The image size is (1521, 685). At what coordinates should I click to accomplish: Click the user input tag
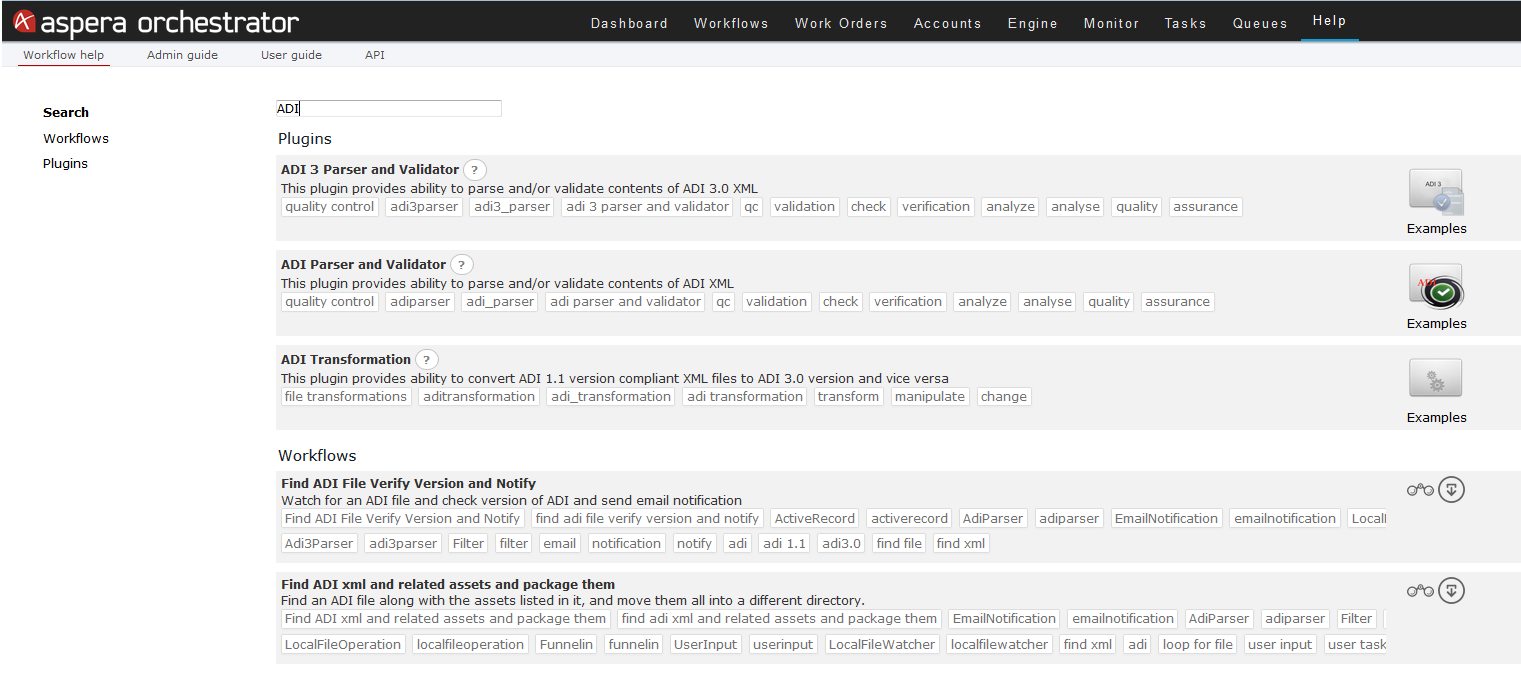tap(1280, 645)
